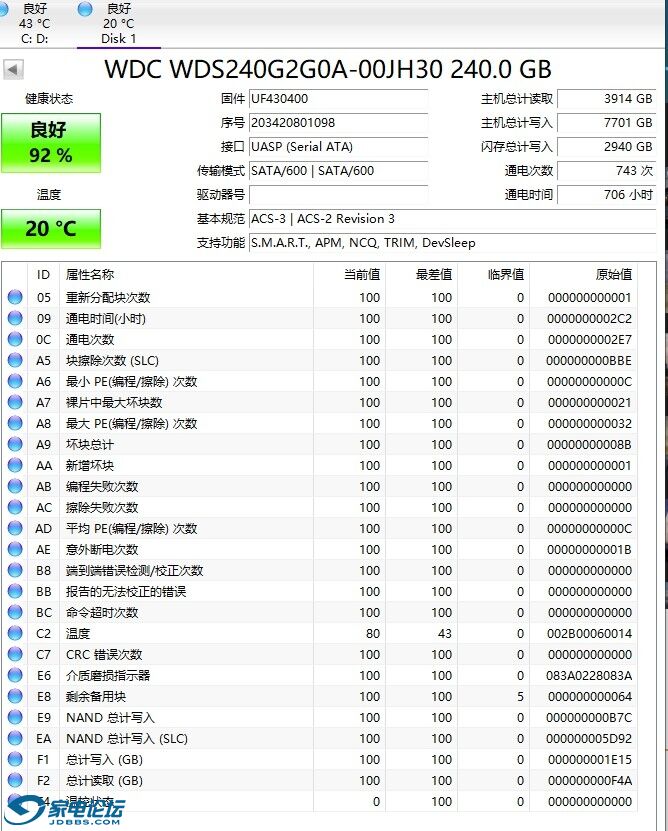Select status icon of row A5 块擦除次数 (SLC)
Image resolution: width=668 pixels, height=831 pixels.
15,360
